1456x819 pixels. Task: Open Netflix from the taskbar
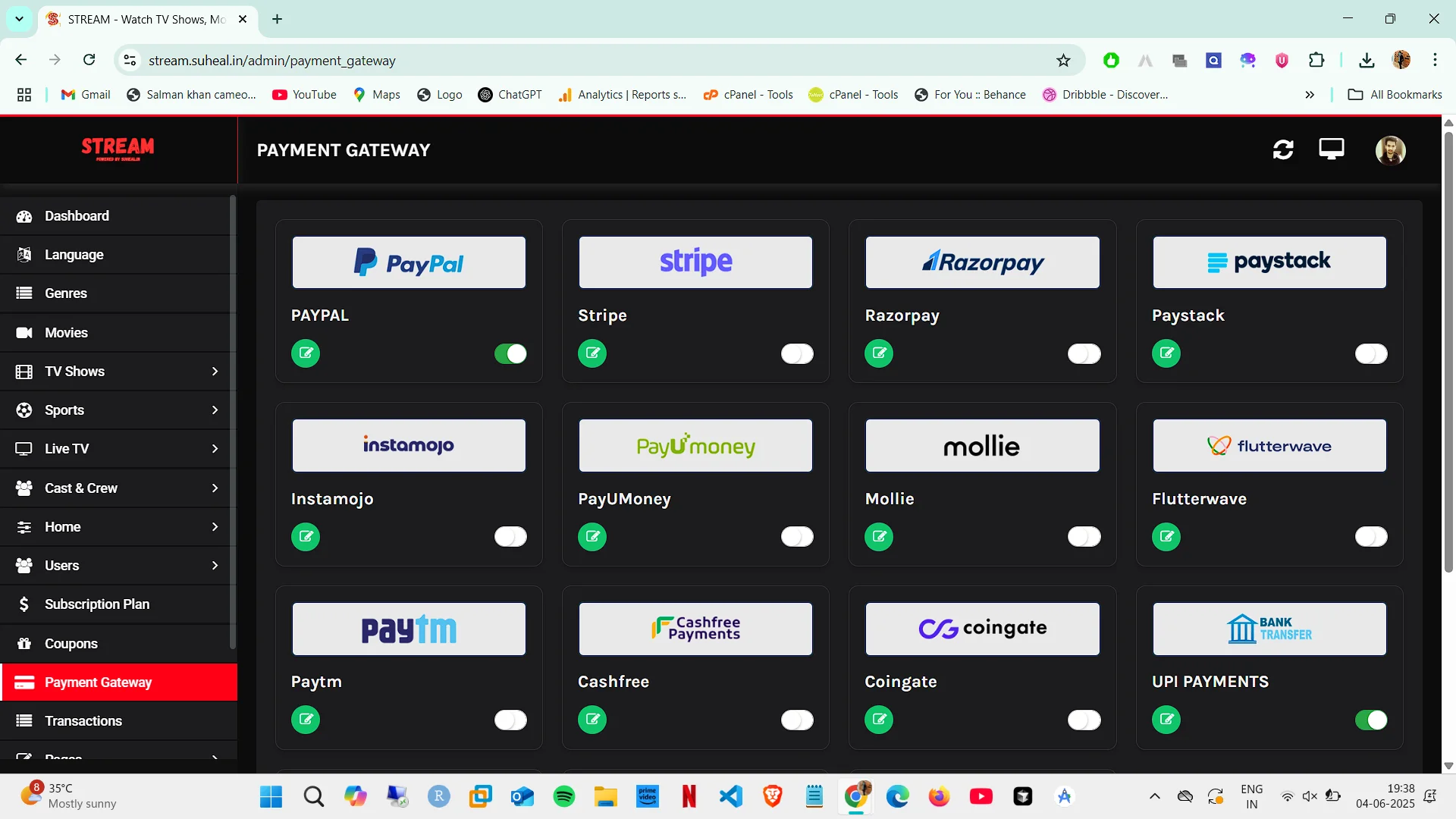[689, 796]
